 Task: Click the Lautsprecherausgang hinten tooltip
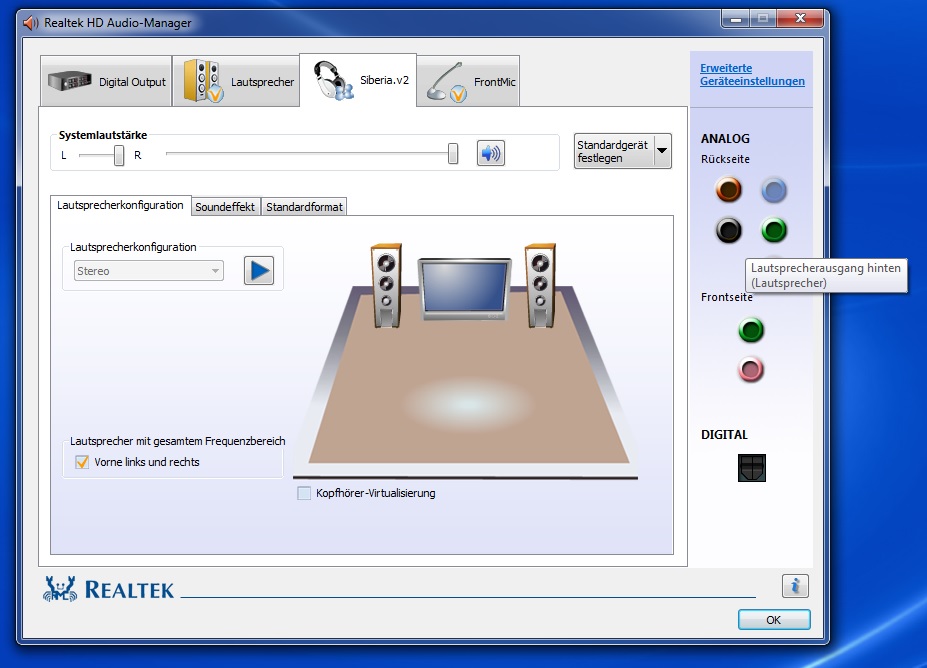coord(826,275)
